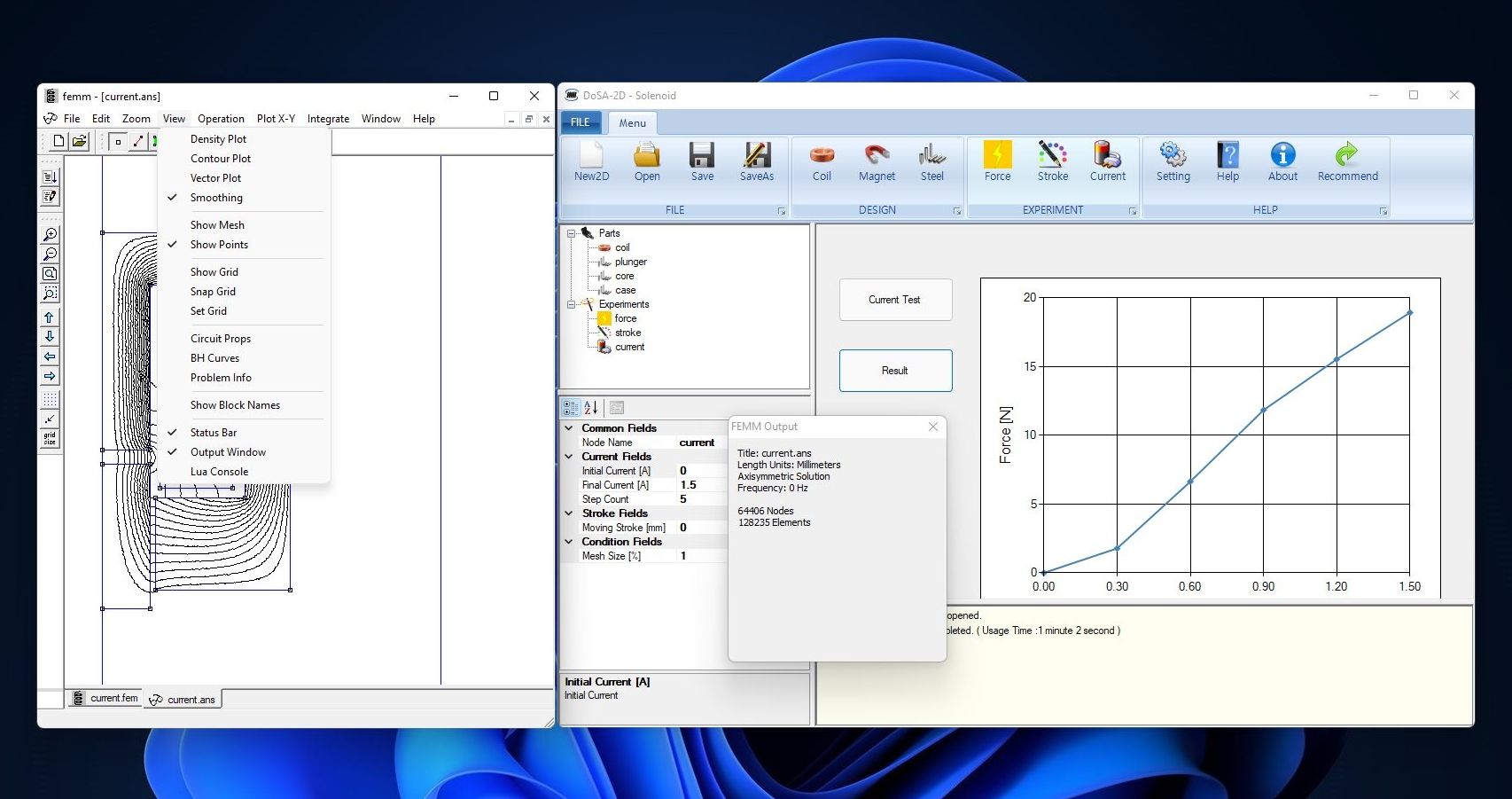Image resolution: width=1512 pixels, height=799 pixels.
Task: Open the Setting gear in HELP group
Action: [x=1173, y=161]
